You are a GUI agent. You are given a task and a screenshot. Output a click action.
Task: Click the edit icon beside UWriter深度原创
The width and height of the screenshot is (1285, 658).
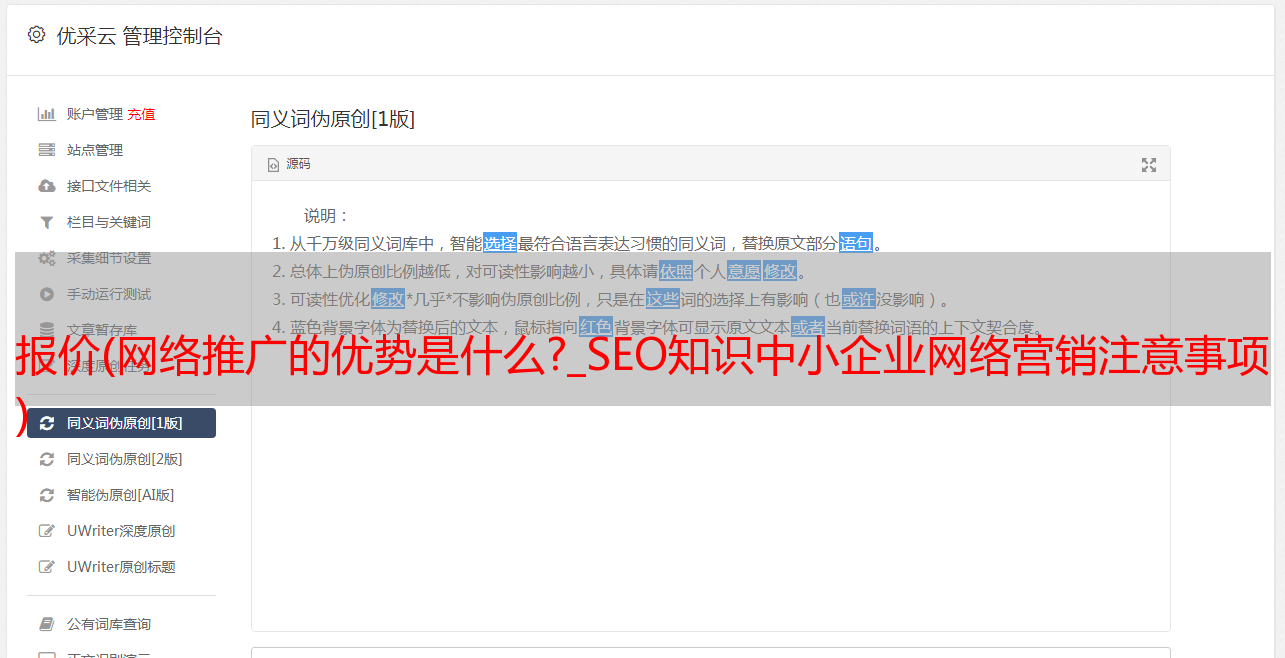tap(46, 531)
